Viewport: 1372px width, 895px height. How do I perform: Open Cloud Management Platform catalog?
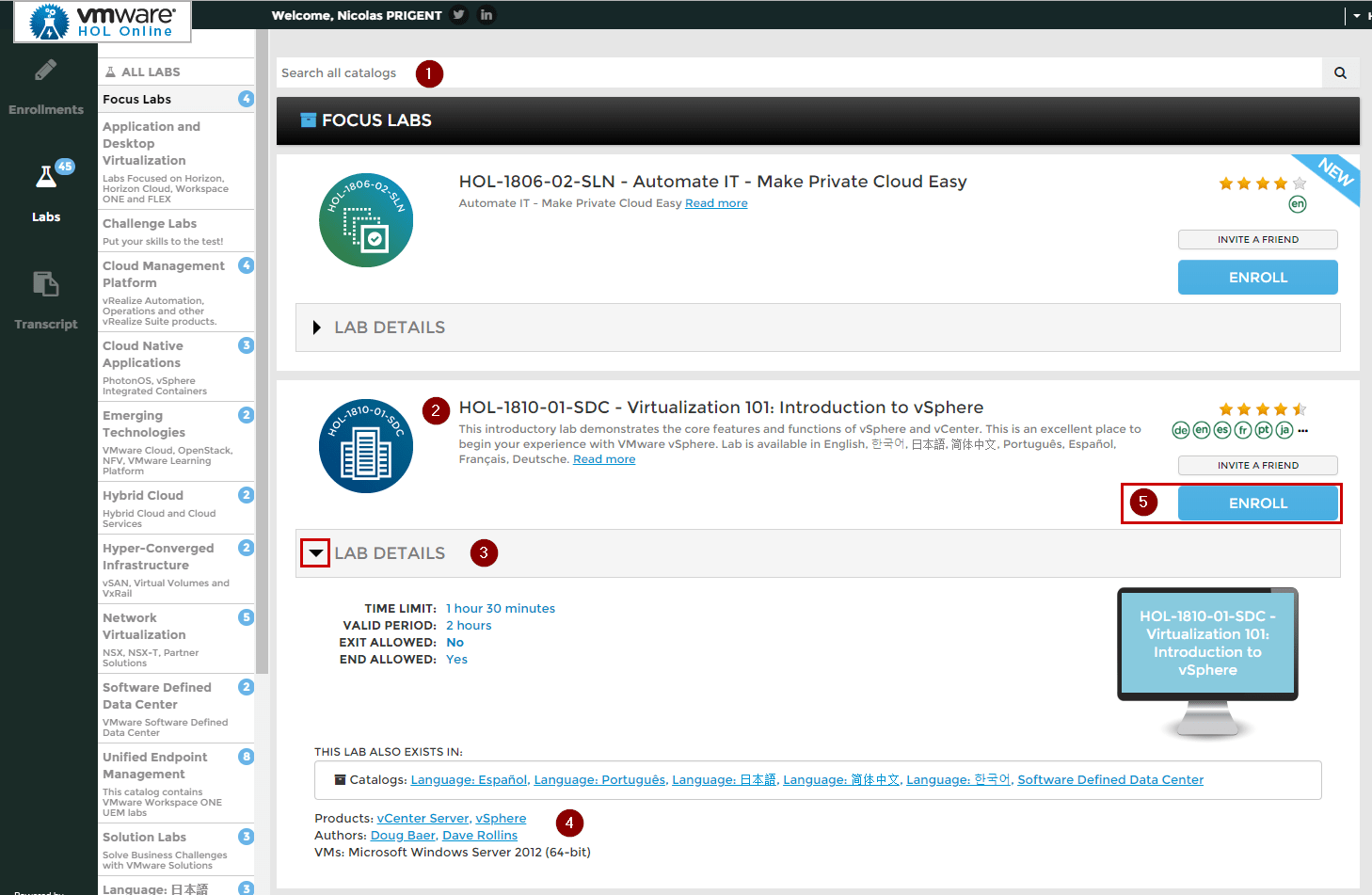click(x=176, y=292)
